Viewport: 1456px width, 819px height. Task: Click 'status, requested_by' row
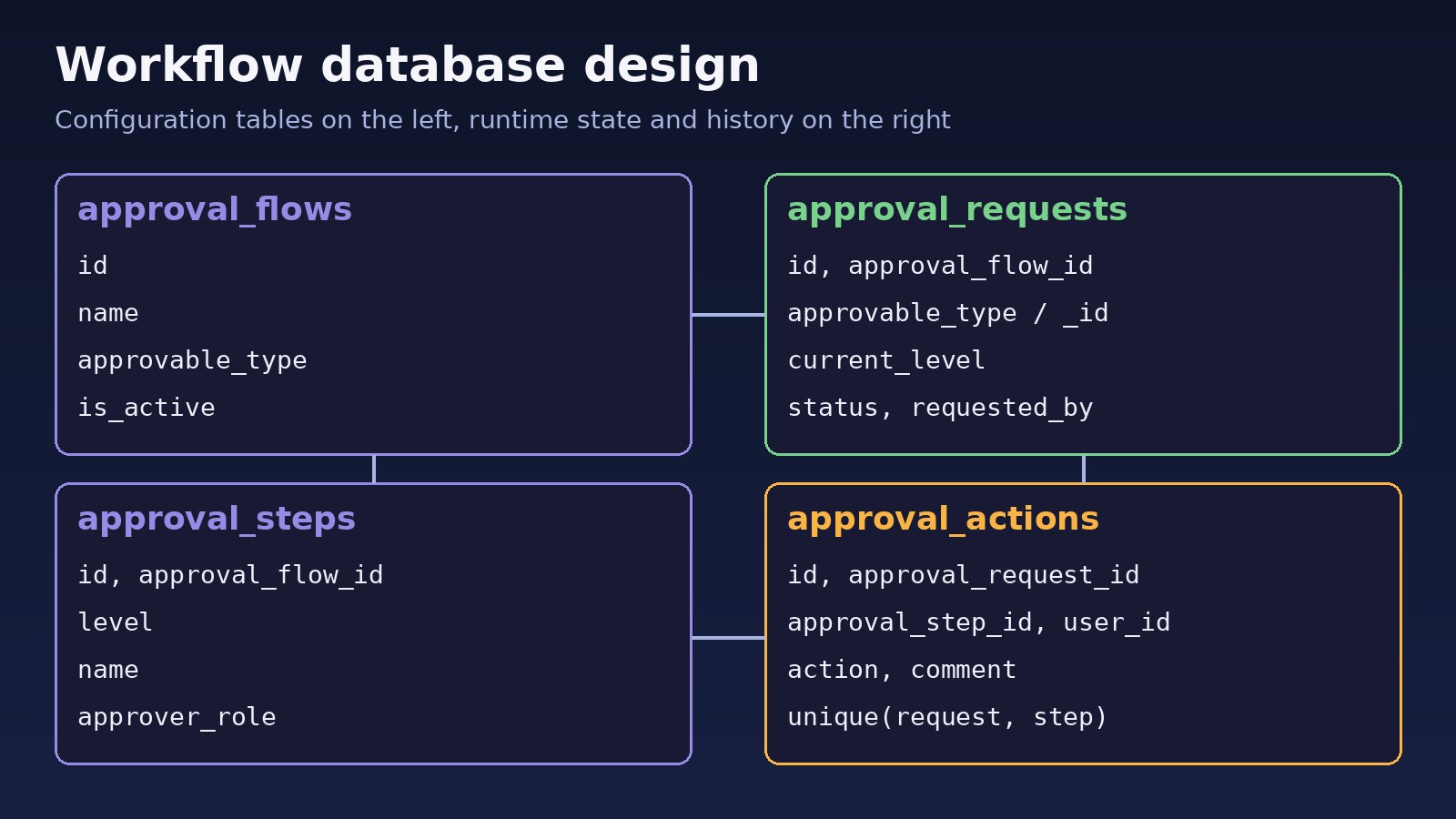940,409
